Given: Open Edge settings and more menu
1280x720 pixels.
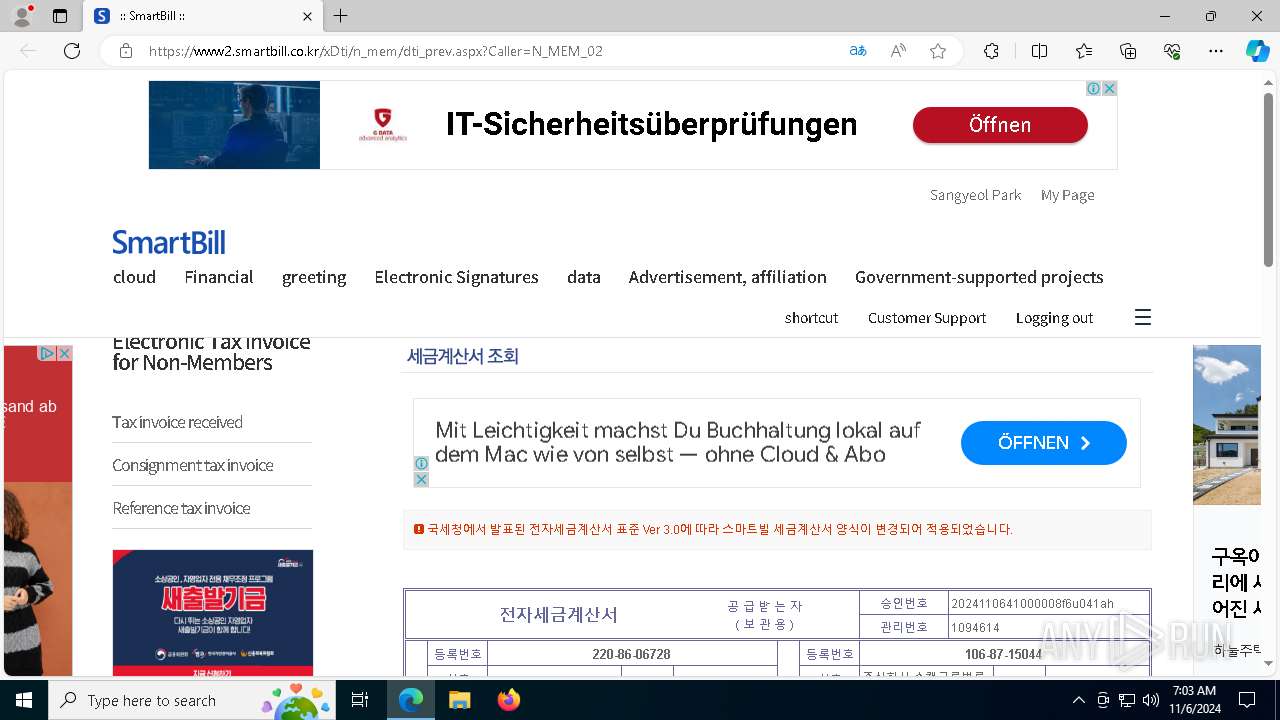Looking at the screenshot, I should (1216, 51).
